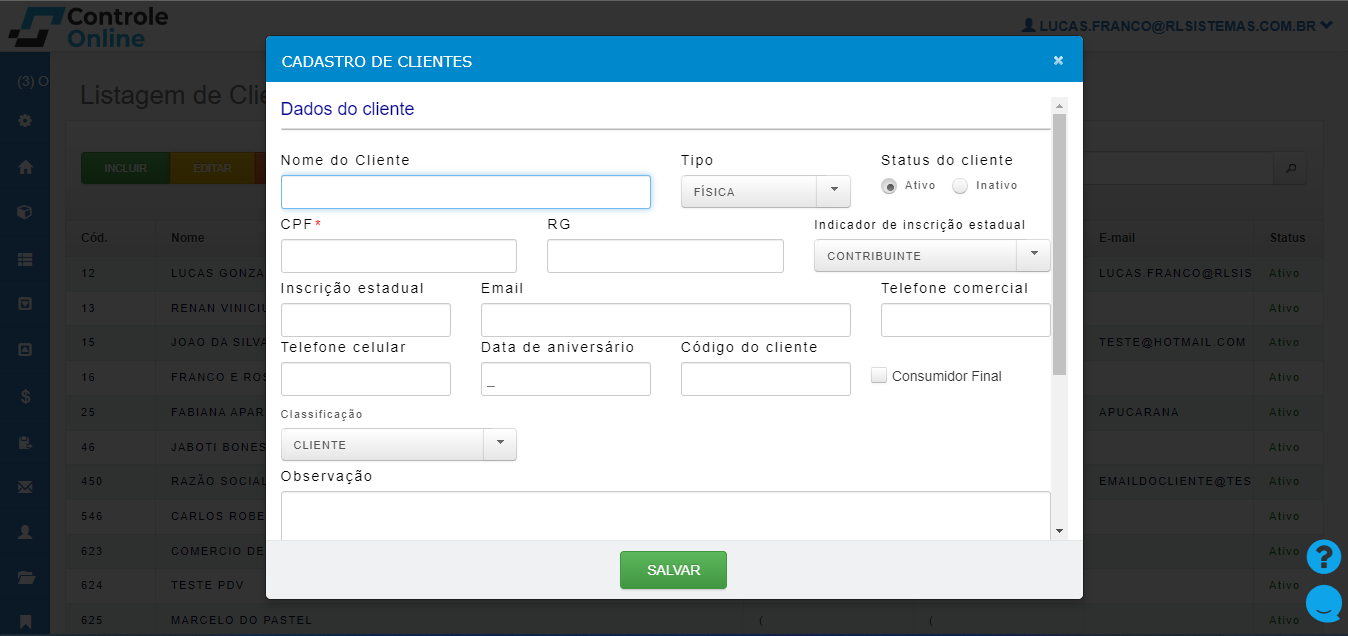The height and width of the screenshot is (636, 1348).
Task: Open the chat bubble widget
Action: tap(1323, 603)
